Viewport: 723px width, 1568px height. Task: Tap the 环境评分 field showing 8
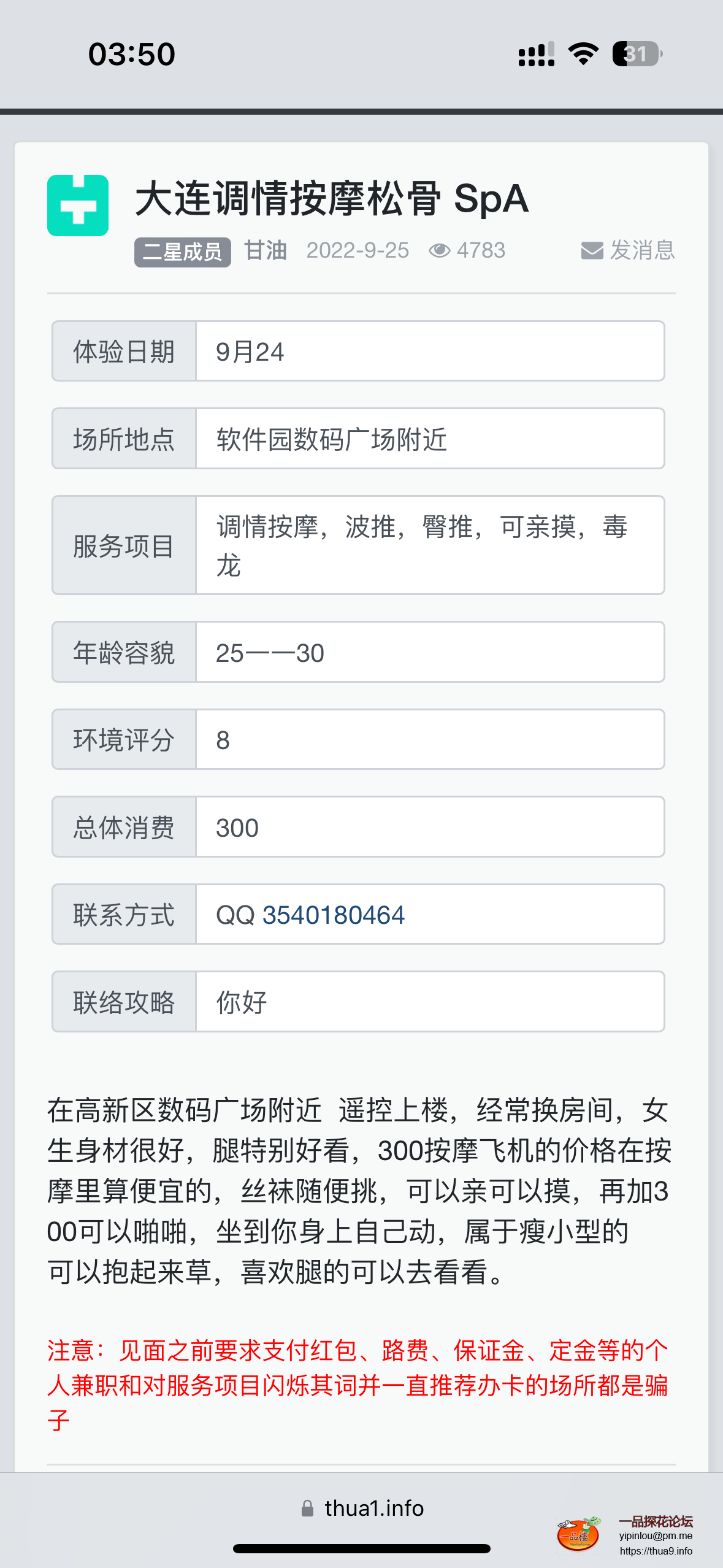point(429,740)
